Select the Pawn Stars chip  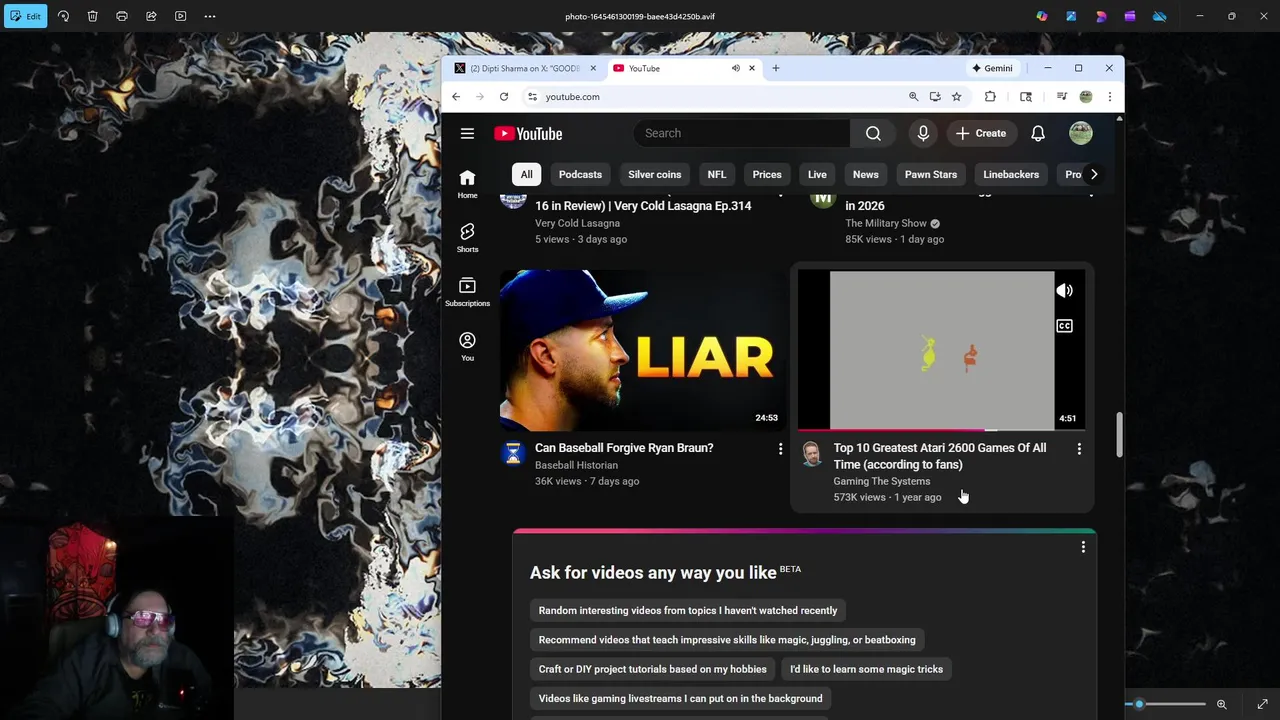[x=931, y=174]
